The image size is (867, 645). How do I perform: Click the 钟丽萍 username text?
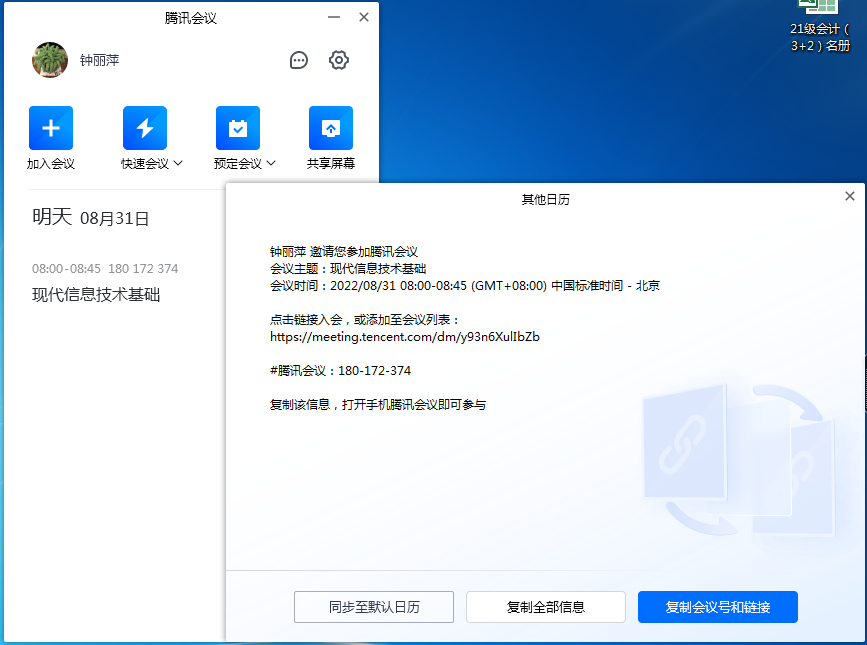pyautogui.click(x=100, y=60)
